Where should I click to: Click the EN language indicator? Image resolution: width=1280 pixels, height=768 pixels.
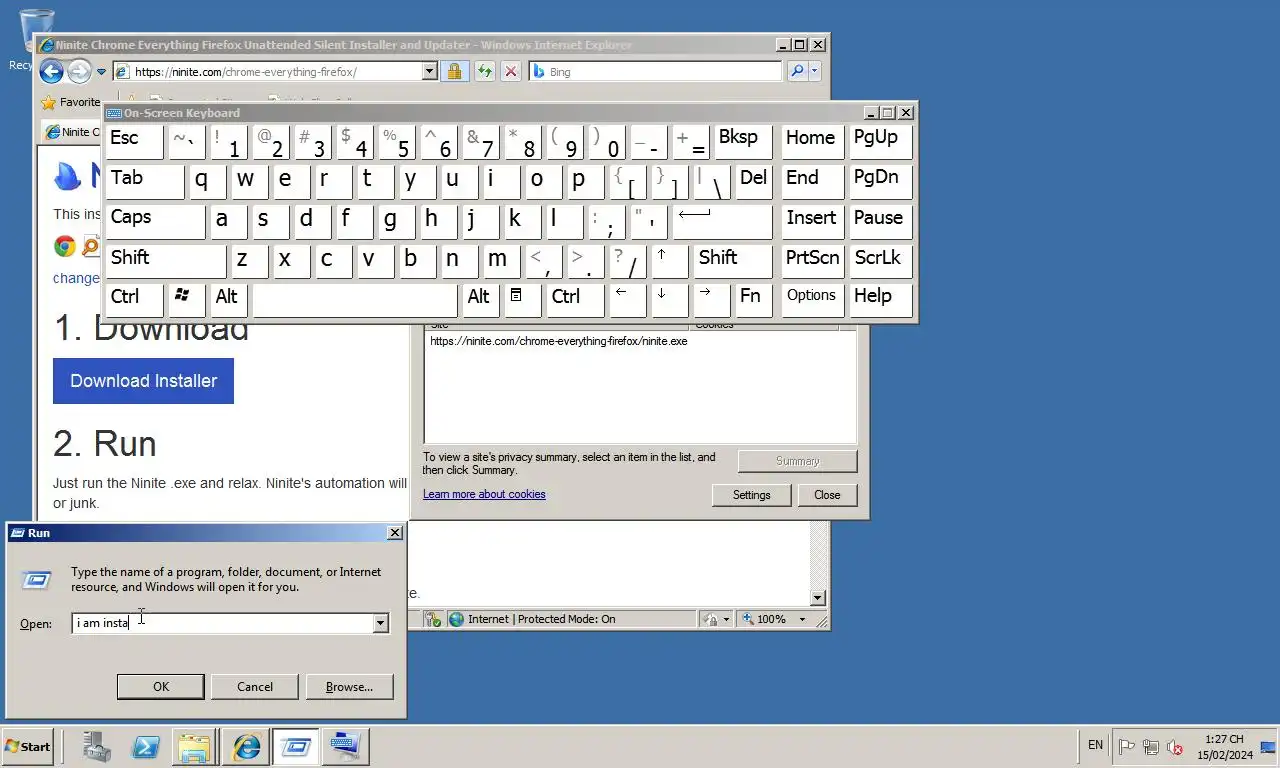coord(1096,745)
